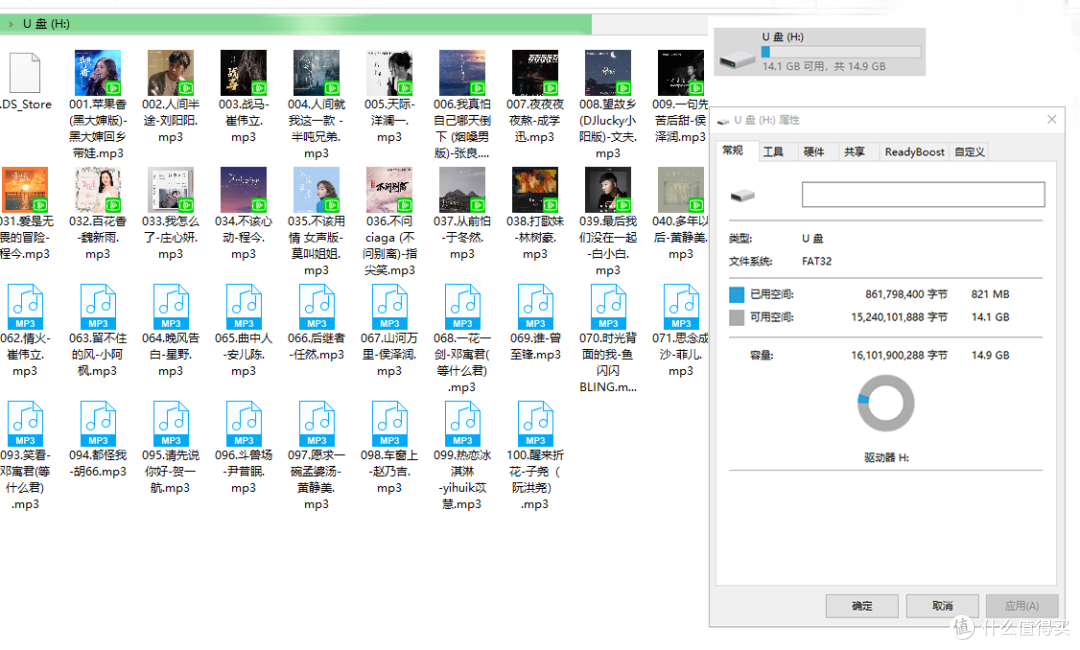
Task: Close the U 盘 (H:) 属性 dialog
Action: point(1052,120)
